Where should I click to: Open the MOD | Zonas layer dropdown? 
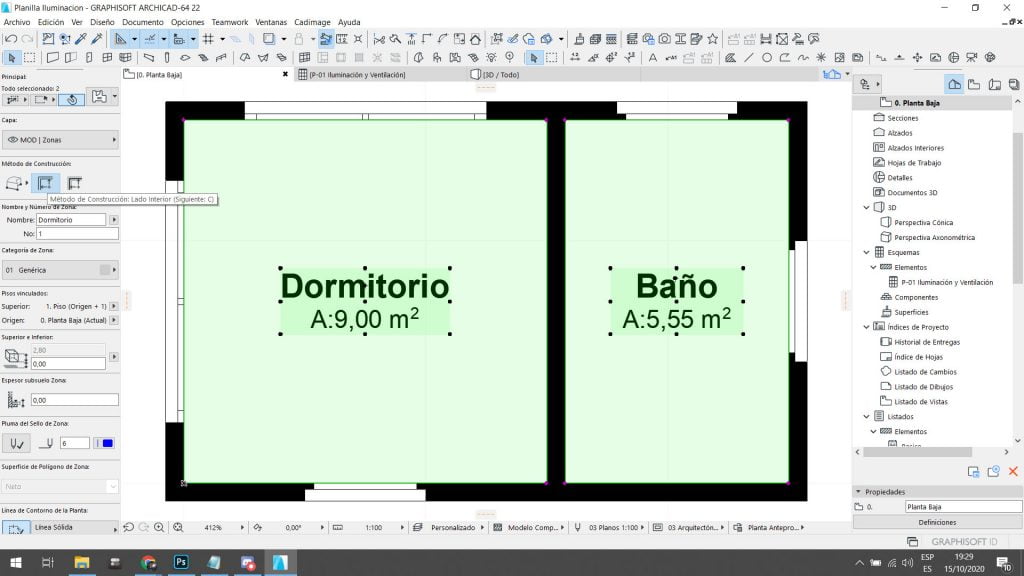(60, 140)
